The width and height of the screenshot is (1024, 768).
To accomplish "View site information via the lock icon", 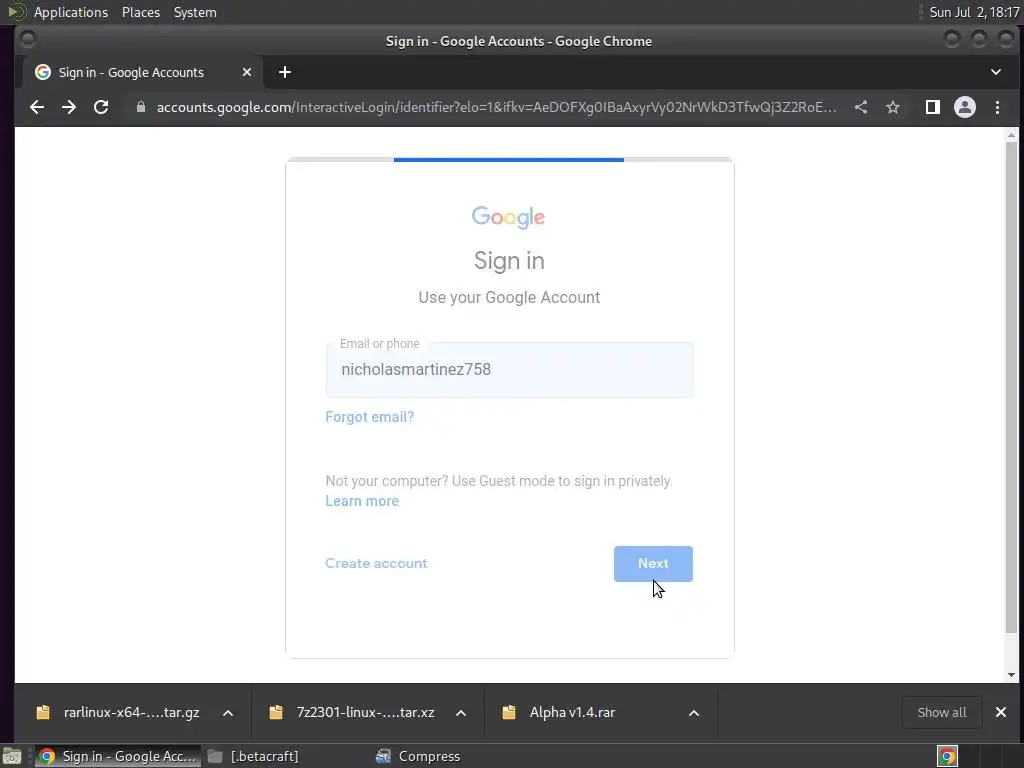I will [x=140, y=107].
